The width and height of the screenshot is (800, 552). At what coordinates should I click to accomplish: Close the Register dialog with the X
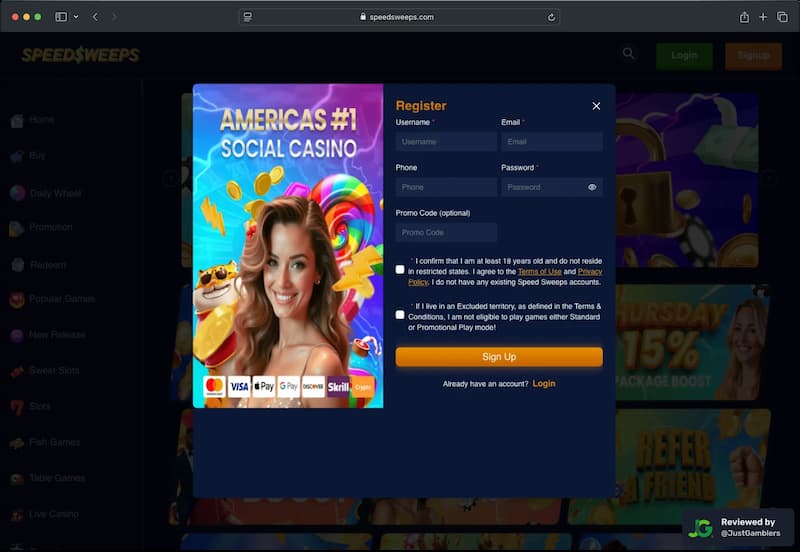point(596,106)
